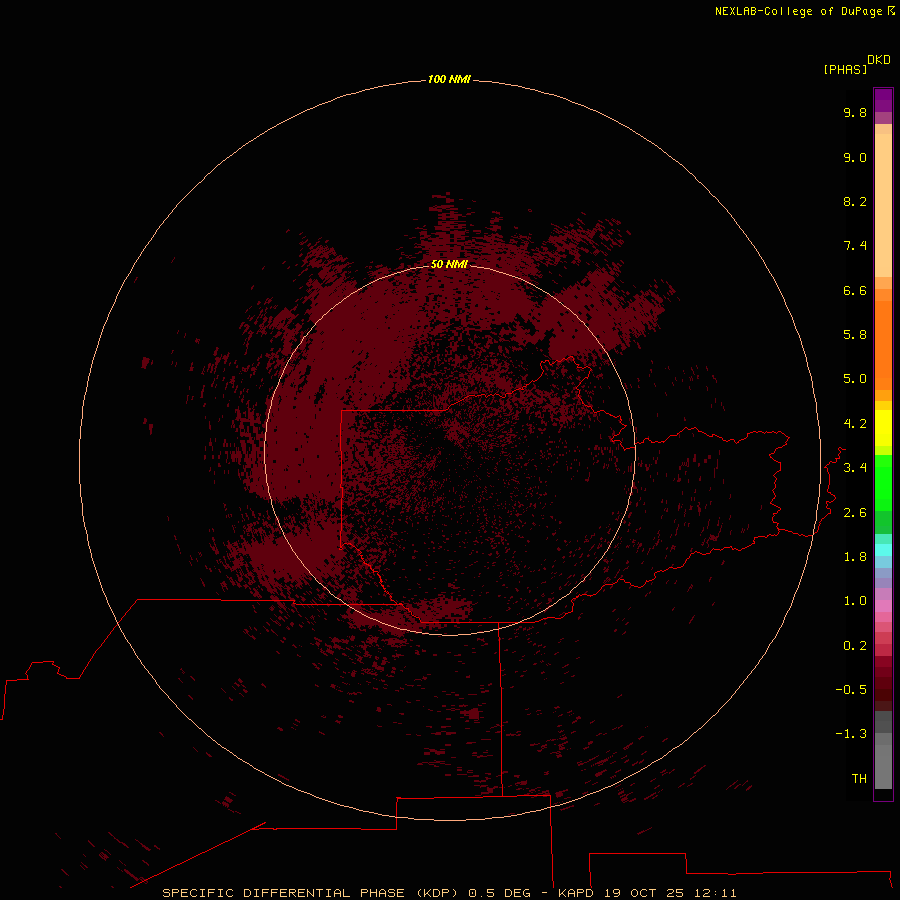Click the 12:11 timestamp text
The height and width of the screenshot is (900, 900).
click(715, 893)
